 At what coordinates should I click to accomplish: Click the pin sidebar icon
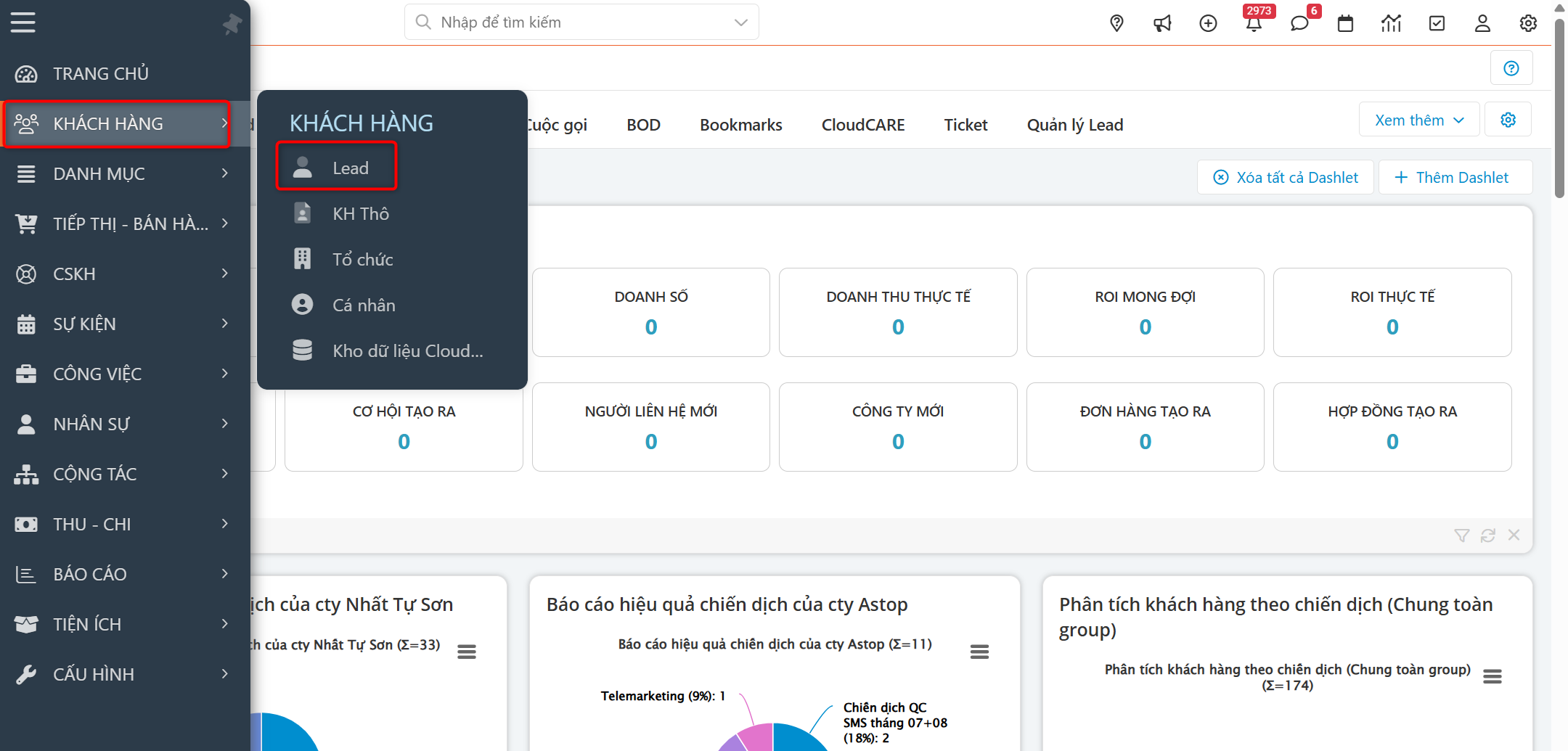coord(232,24)
